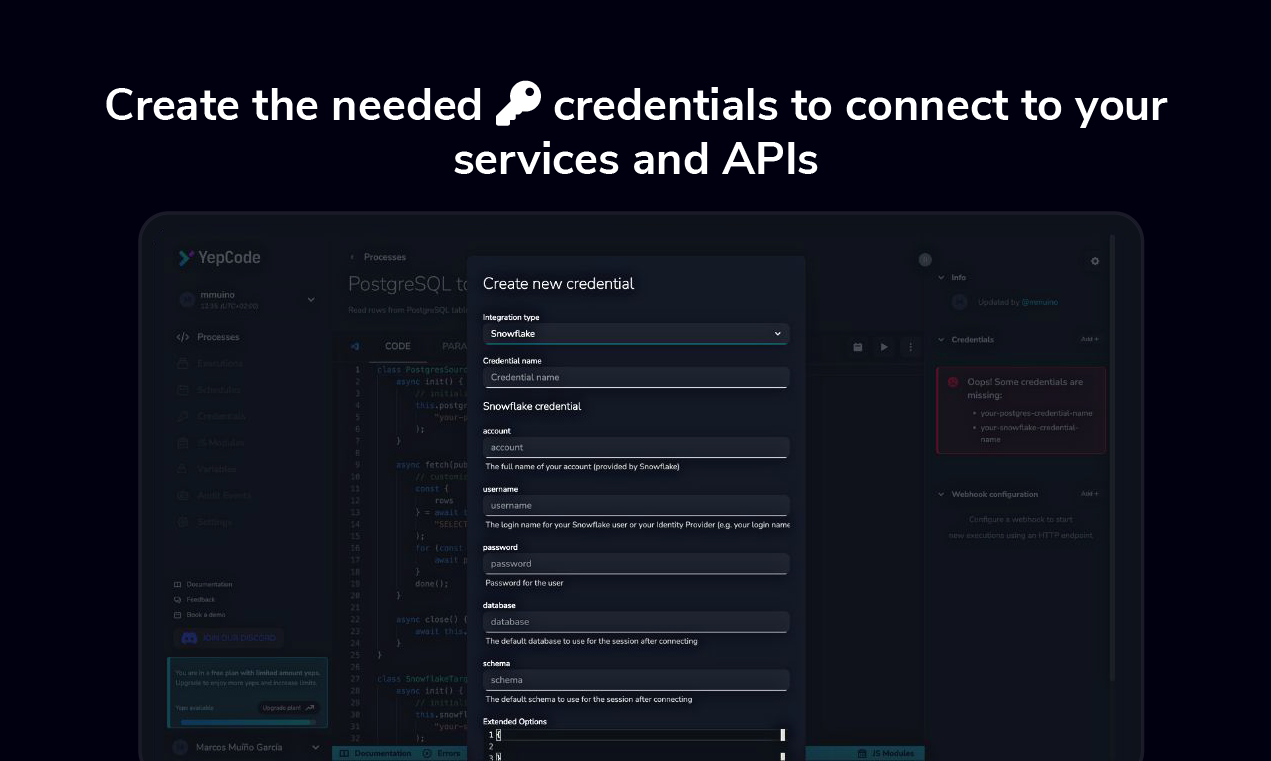Viewport: 1271px width, 761px height.
Task: Collapse the Credentials section chevron
Action: coord(941,340)
